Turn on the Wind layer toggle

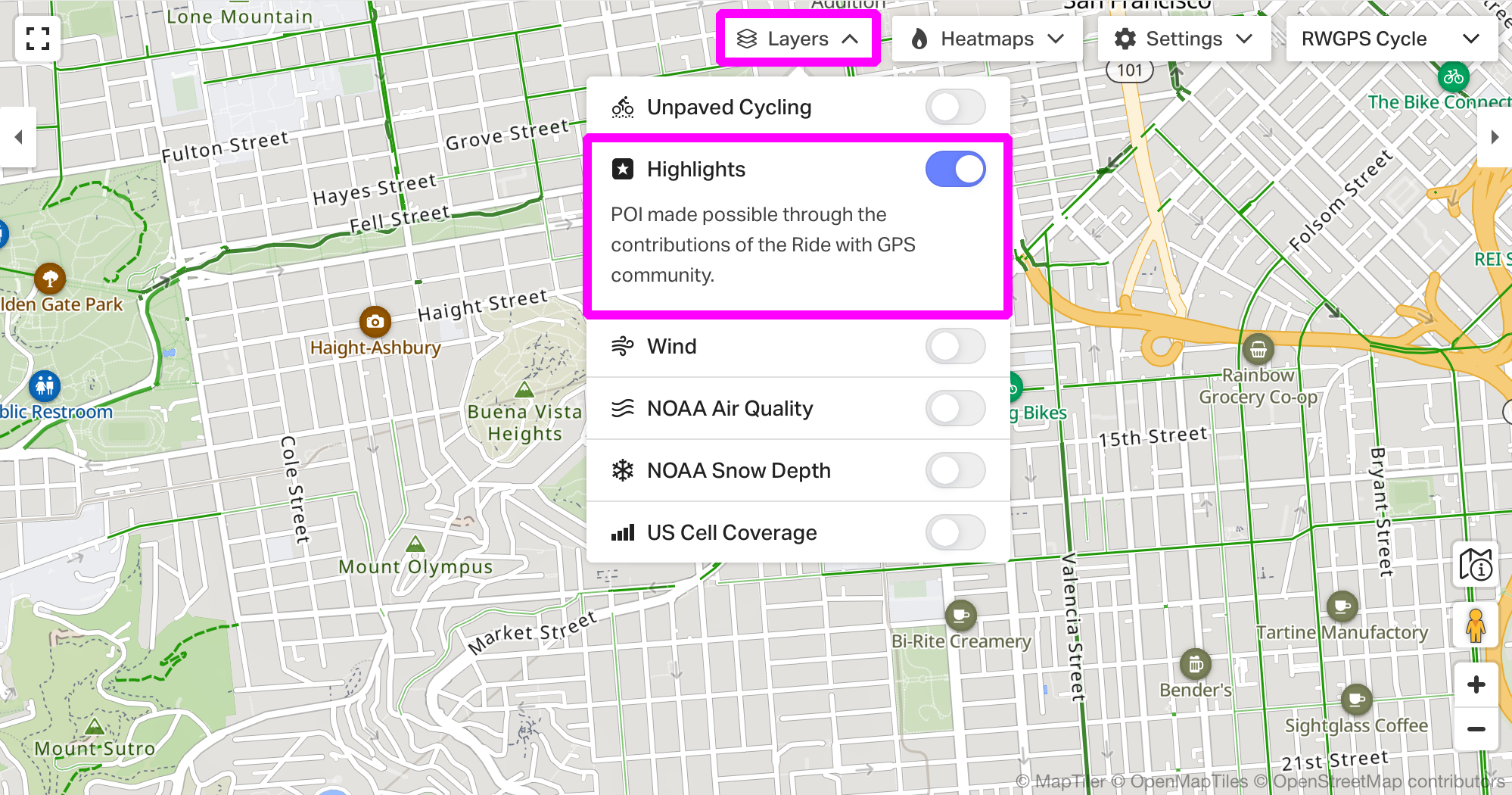click(x=955, y=347)
